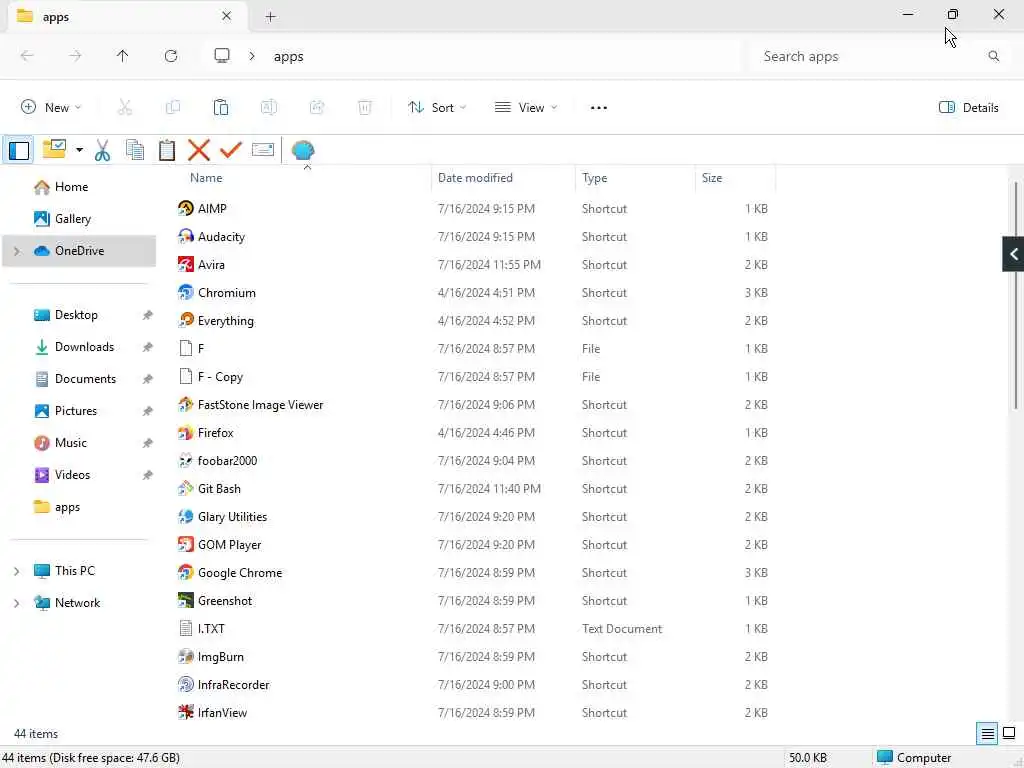Select the Chromium shortcut icon
The width and height of the screenshot is (1024, 768).
point(185,293)
